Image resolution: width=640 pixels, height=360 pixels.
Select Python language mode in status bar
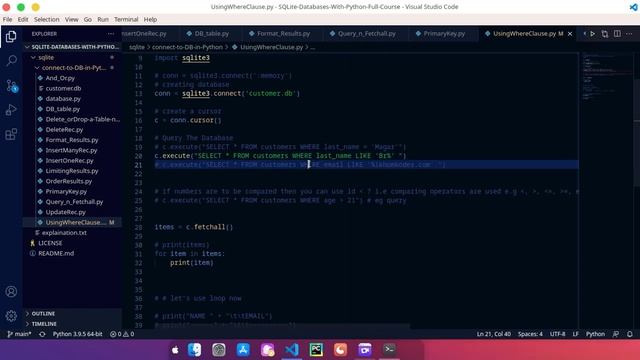pos(596,334)
